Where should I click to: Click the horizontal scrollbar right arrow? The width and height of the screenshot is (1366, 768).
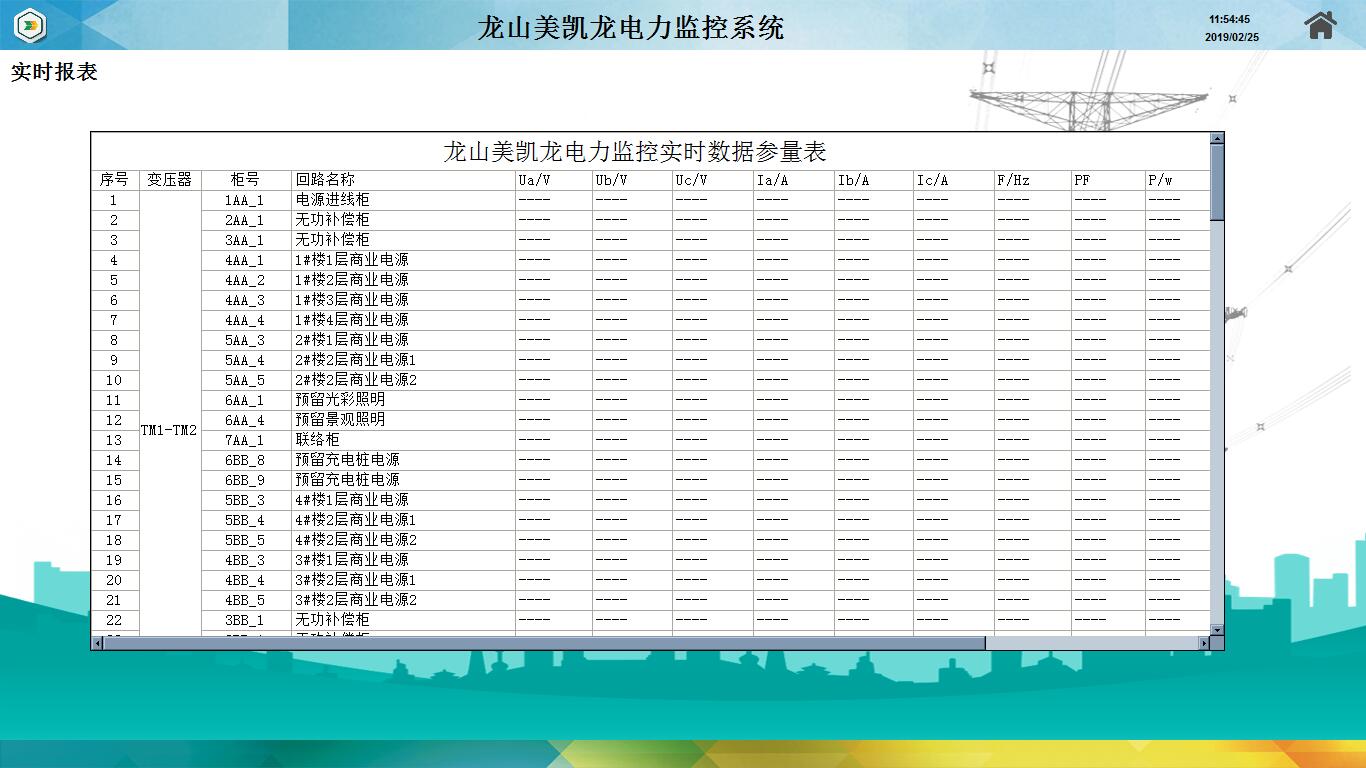1204,643
